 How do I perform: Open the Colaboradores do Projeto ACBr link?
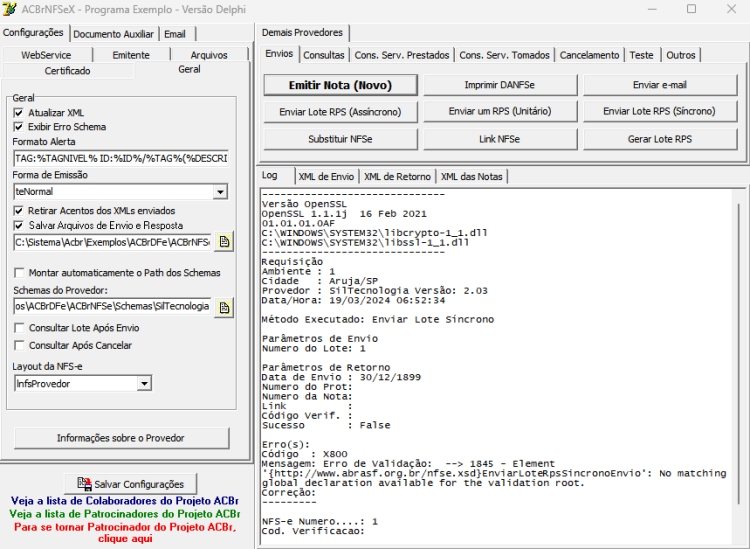point(125,501)
